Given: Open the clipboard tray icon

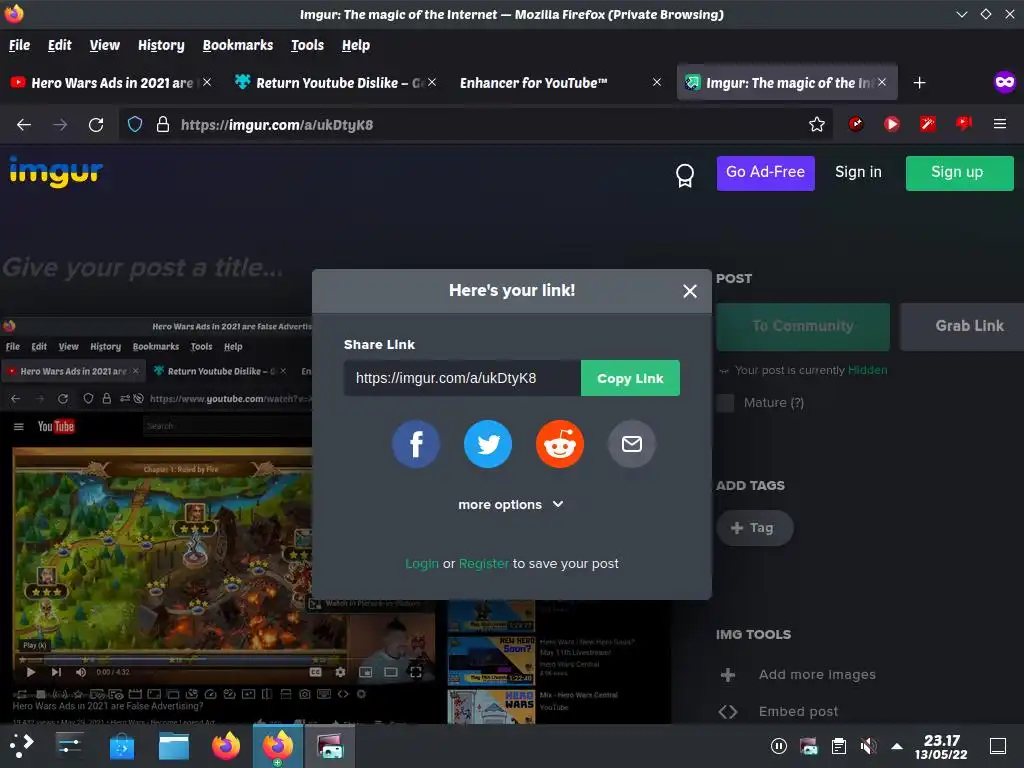Looking at the screenshot, I should pyautogui.click(x=839, y=746).
